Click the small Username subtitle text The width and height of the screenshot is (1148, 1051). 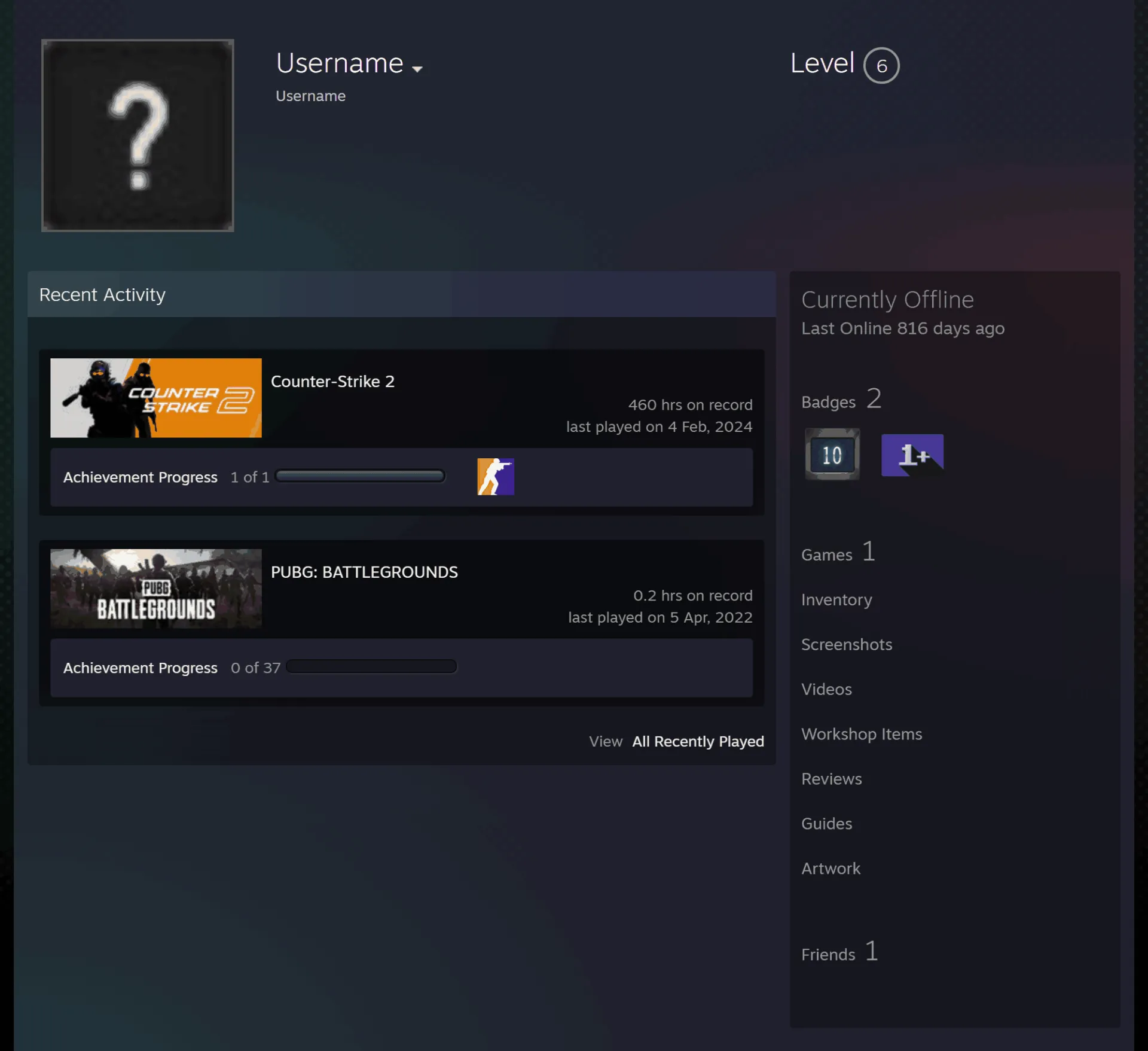[310, 96]
